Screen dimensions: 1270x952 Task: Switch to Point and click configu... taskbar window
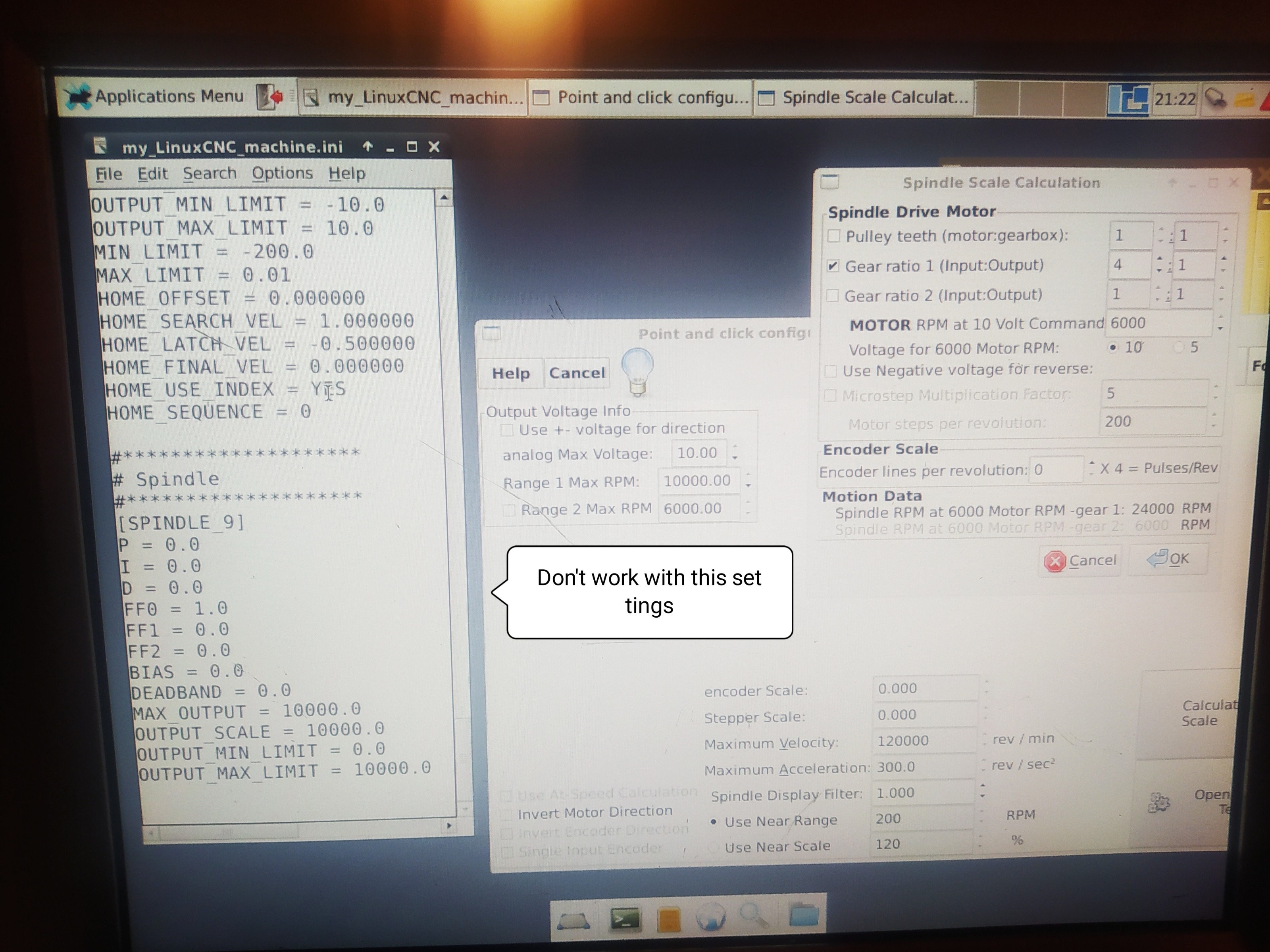[641, 98]
